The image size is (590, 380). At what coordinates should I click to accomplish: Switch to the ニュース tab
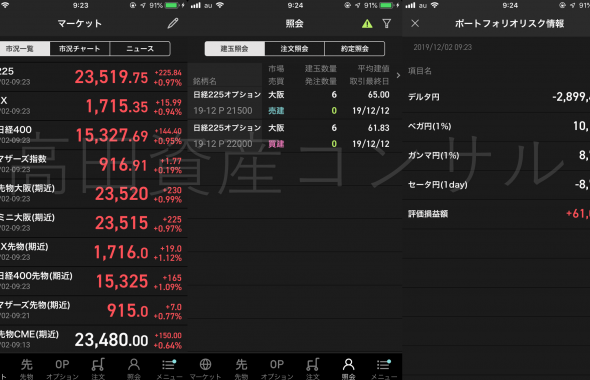pyautogui.click(x=140, y=49)
